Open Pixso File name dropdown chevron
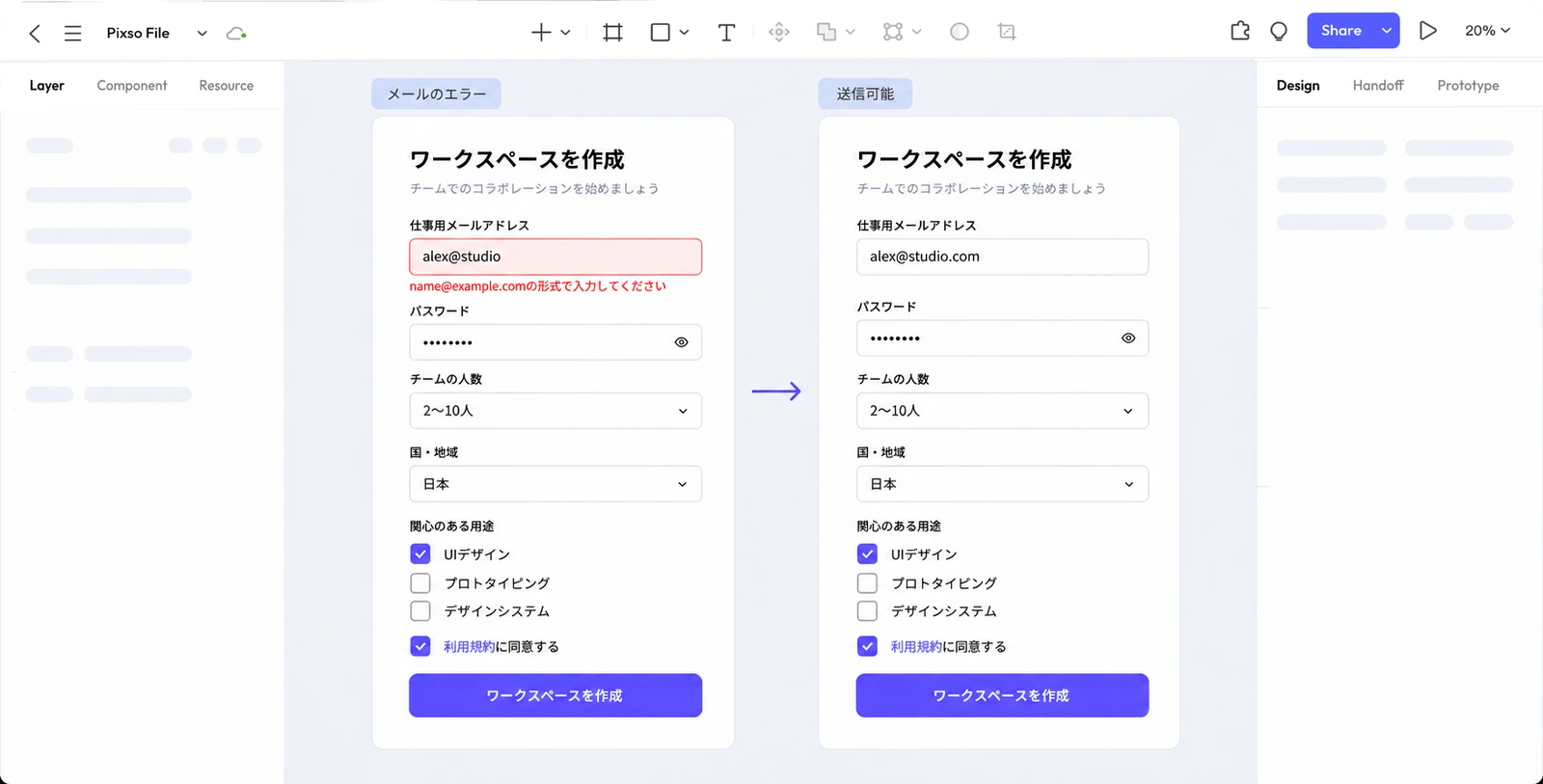 202,34
